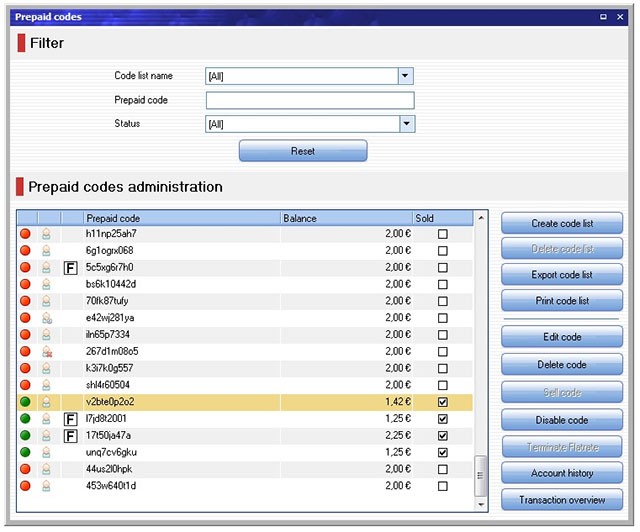Click user icon in row 267d1m08o5
Viewport: 640px width, 532px height.
(46, 351)
